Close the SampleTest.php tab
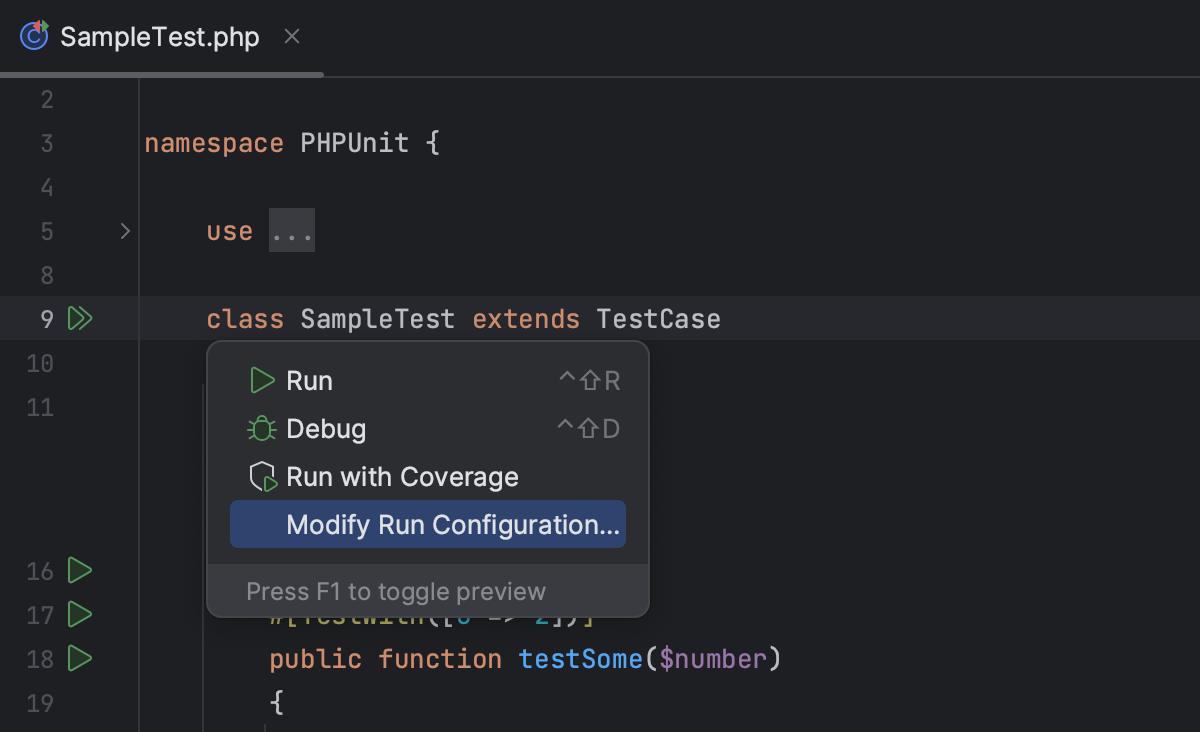The width and height of the screenshot is (1200, 732). 291,35
